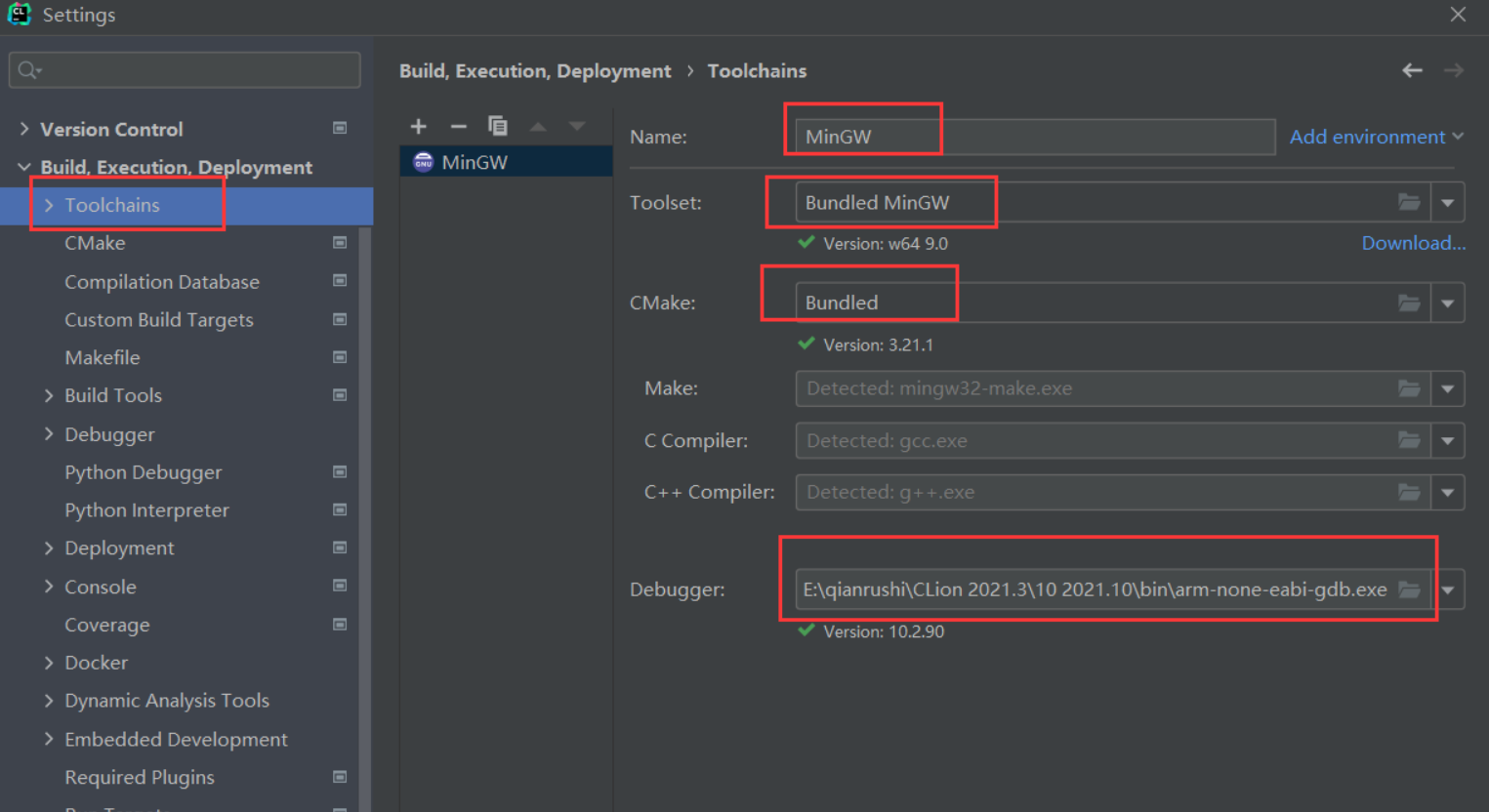Click the Make path field
Image resolution: width=1489 pixels, height=812 pixels.
pyautogui.click(x=1112, y=388)
